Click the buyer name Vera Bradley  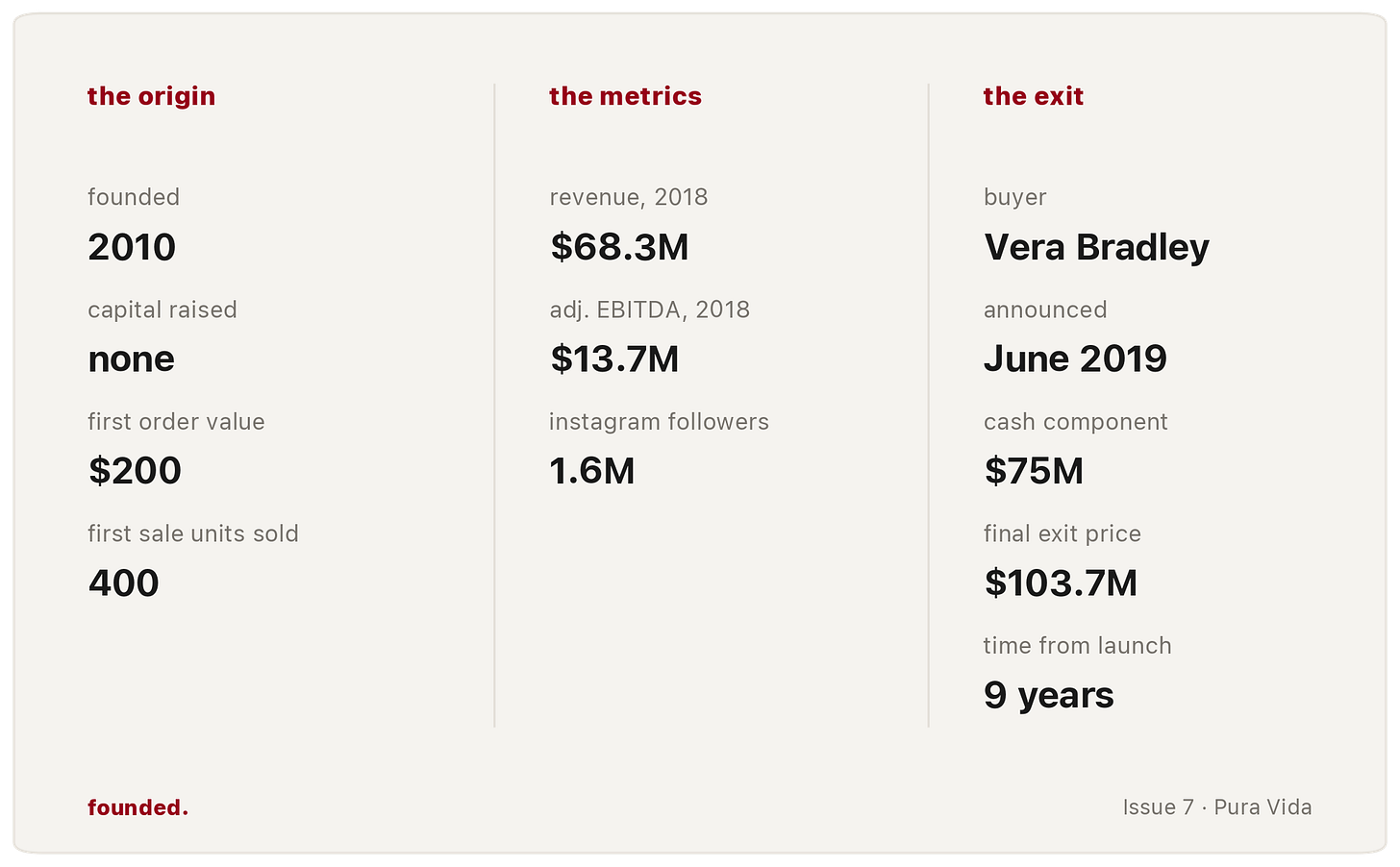click(1096, 248)
